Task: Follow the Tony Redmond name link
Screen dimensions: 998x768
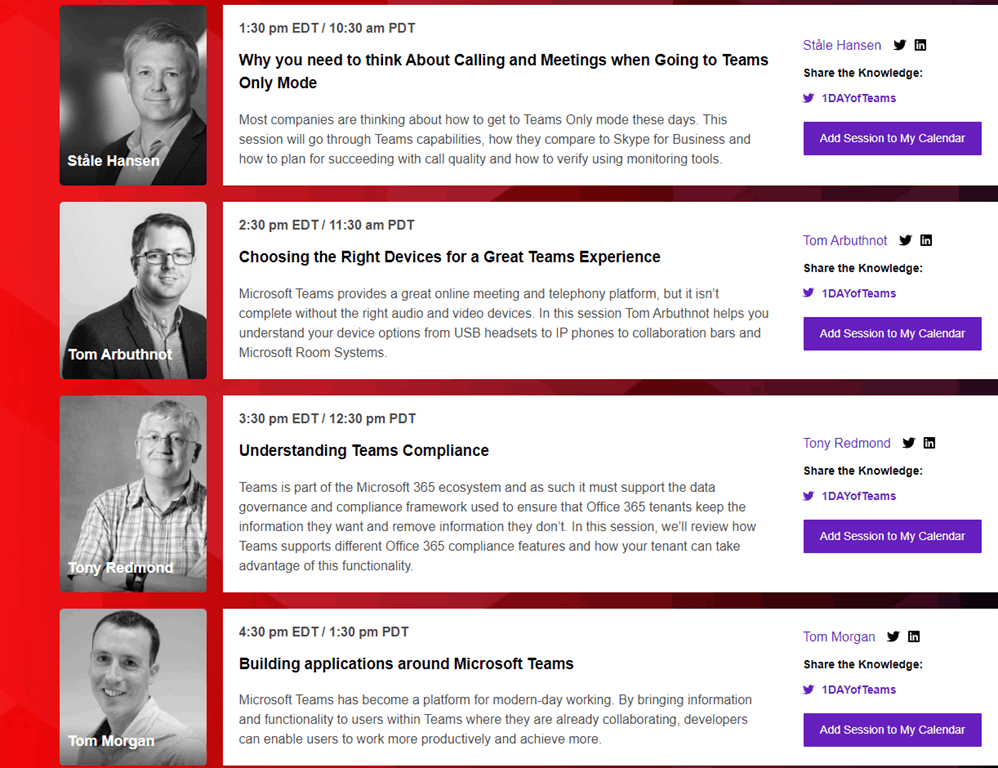Action: (846, 443)
